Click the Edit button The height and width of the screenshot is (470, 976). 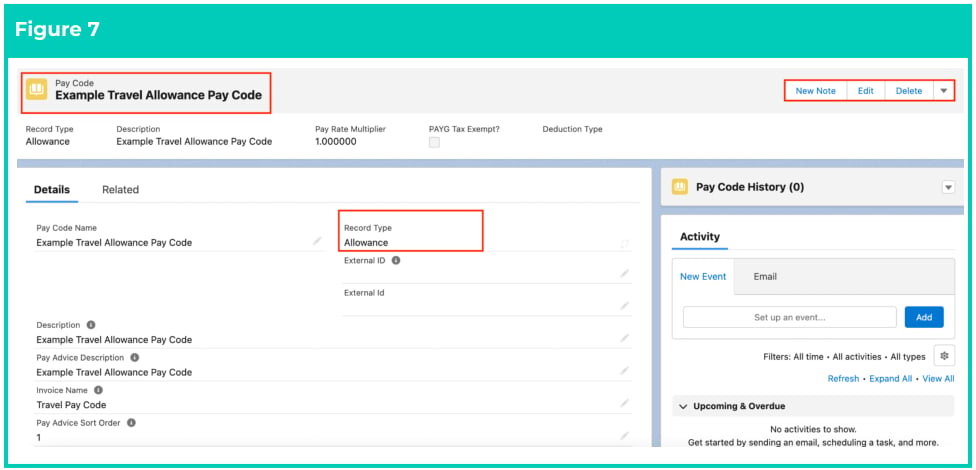click(x=866, y=91)
